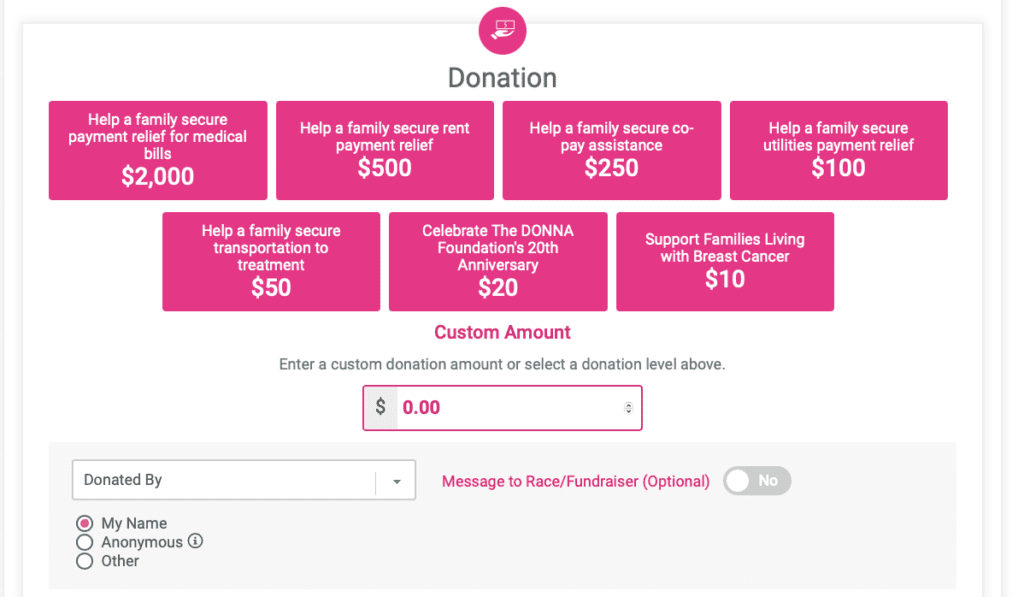The width and height of the screenshot is (1024, 597).
Task: Open the Donated By dropdown arrow
Action: [x=396, y=481]
